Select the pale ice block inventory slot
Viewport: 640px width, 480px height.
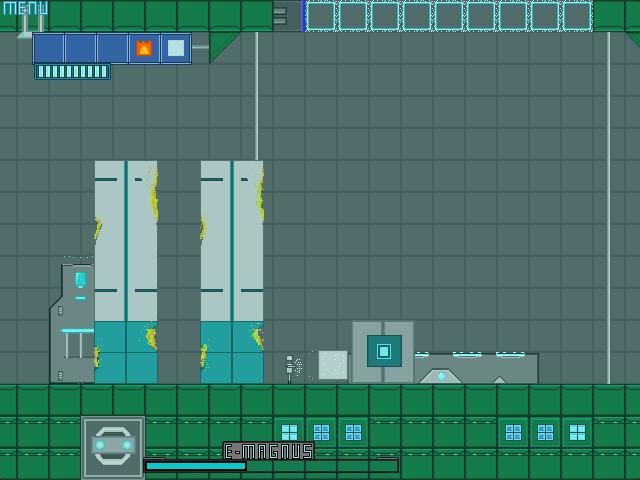click(x=176, y=48)
